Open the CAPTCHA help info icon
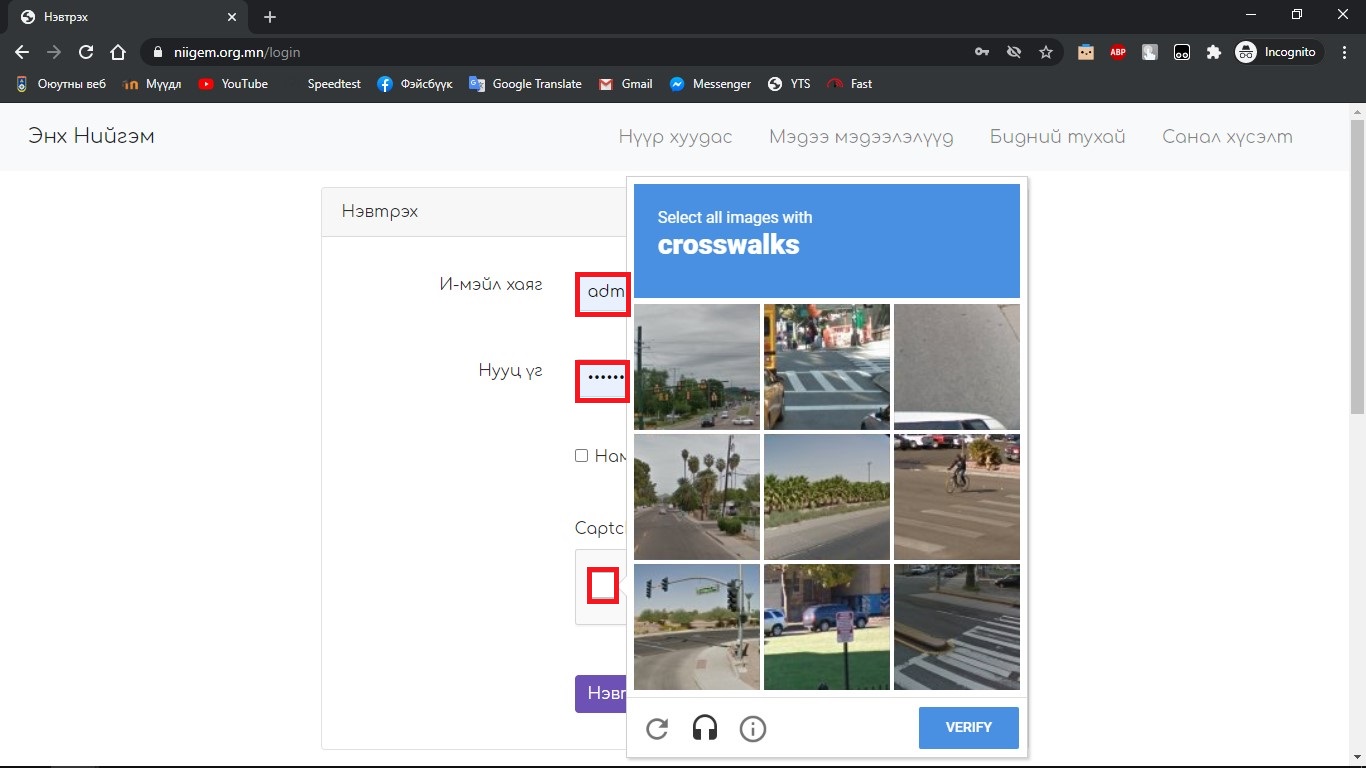The height and width of the screenshot is (768, 1366). coord(752,729)
